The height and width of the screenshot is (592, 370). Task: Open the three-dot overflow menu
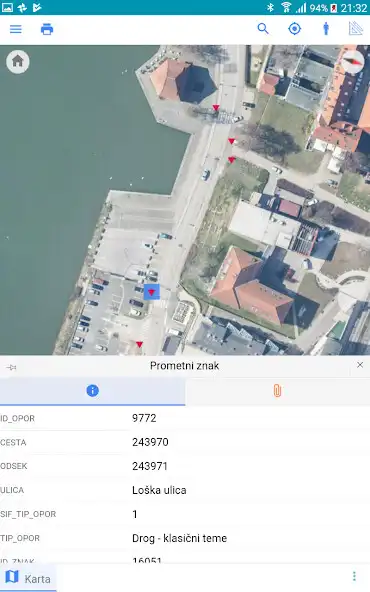(x=354, y=576)
